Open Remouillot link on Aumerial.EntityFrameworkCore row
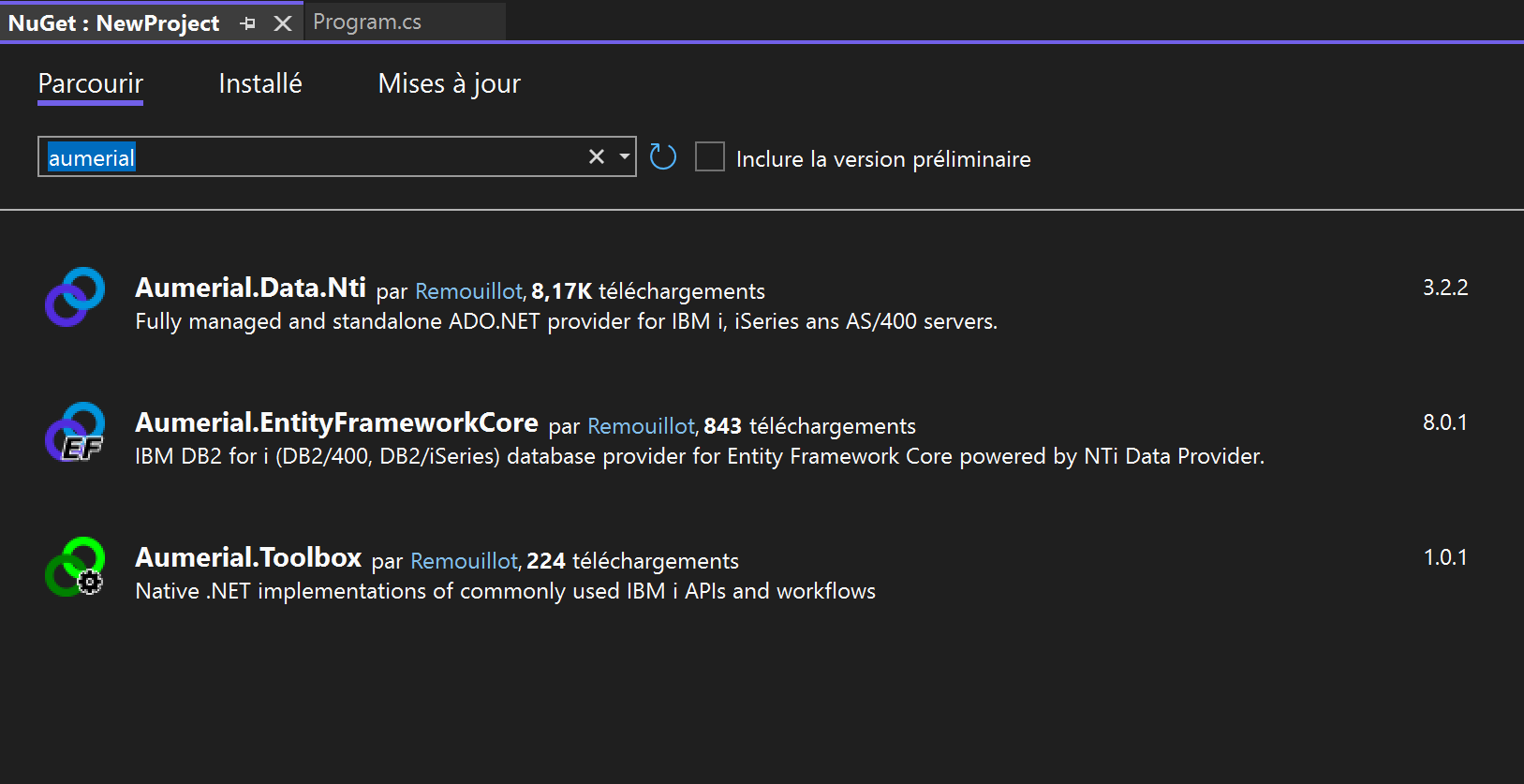Viewport: 1524px width, 784px height. [641, 426]
